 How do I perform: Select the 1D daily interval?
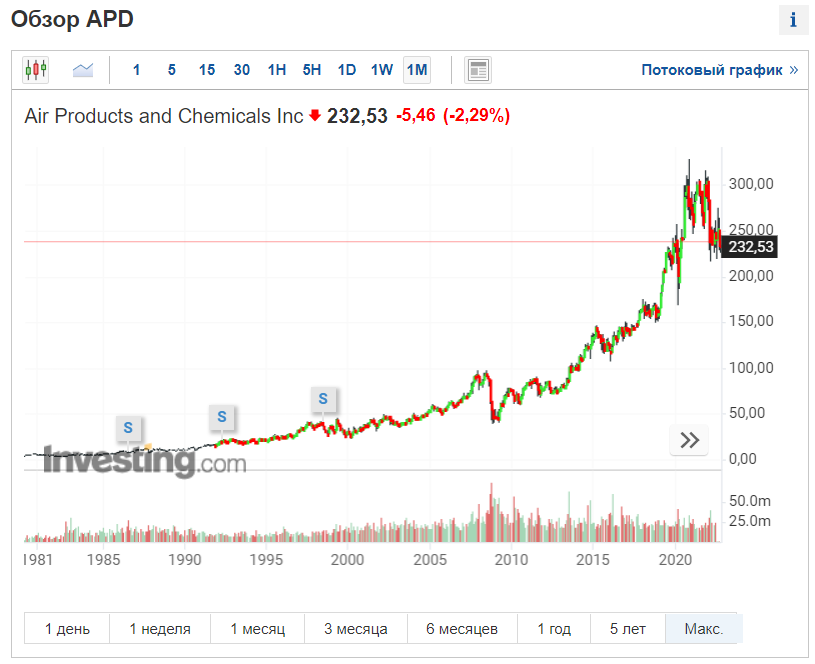click(x=347, y=70)
